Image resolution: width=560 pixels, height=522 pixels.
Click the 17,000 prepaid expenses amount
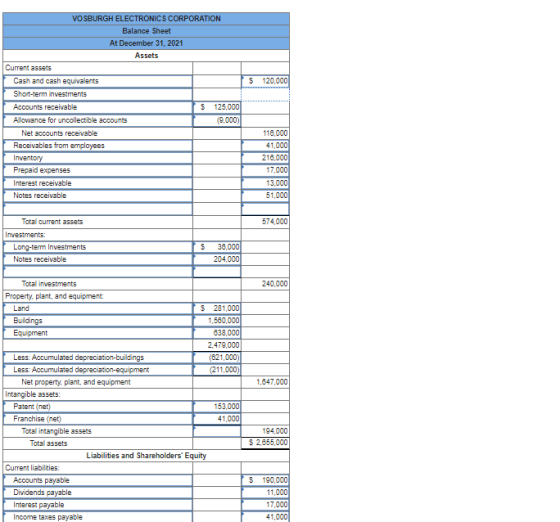[x=265, y=170]
